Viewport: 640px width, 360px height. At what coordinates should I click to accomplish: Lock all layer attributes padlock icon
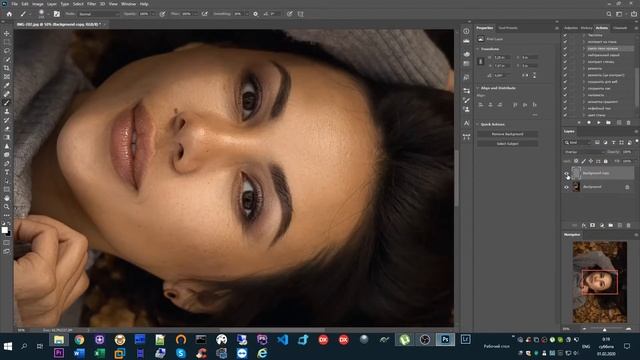[606, 161]
